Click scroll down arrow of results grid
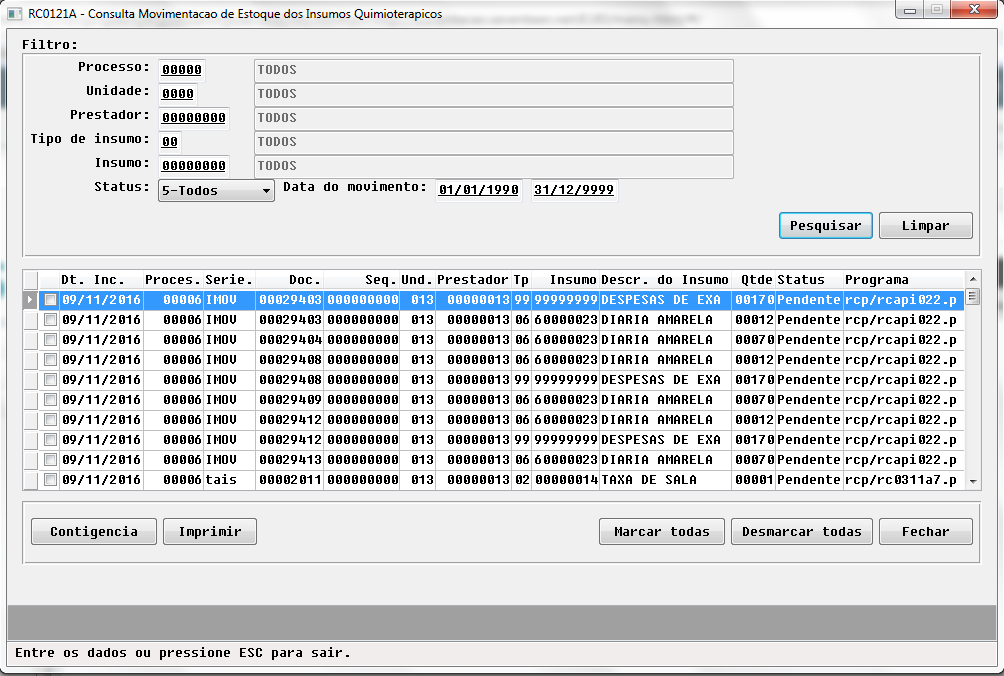 pyautogui.click(x=973, y=481)
